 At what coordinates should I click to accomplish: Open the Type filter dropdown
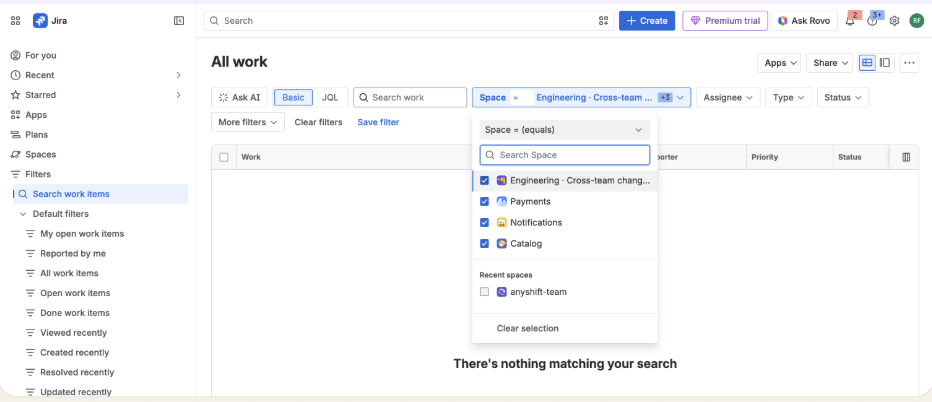click(x=789, y=98)
